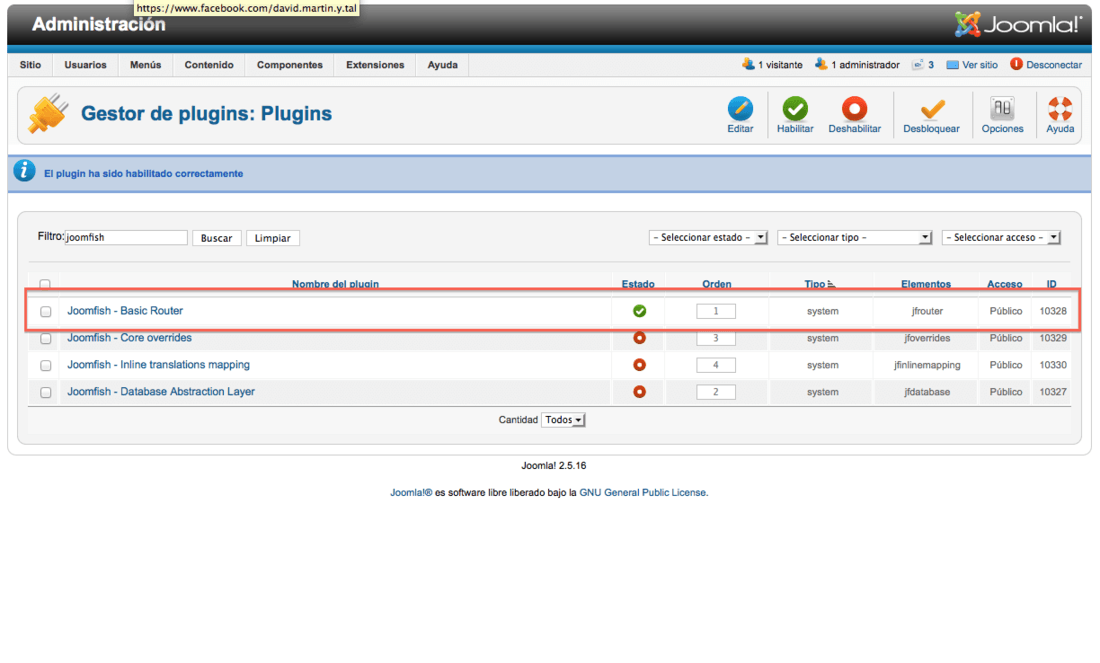Image resolution: width=1100 pixels, height=663 pixels.
Task: Click the order field for Basic Router
Action: tap(716, 311)
